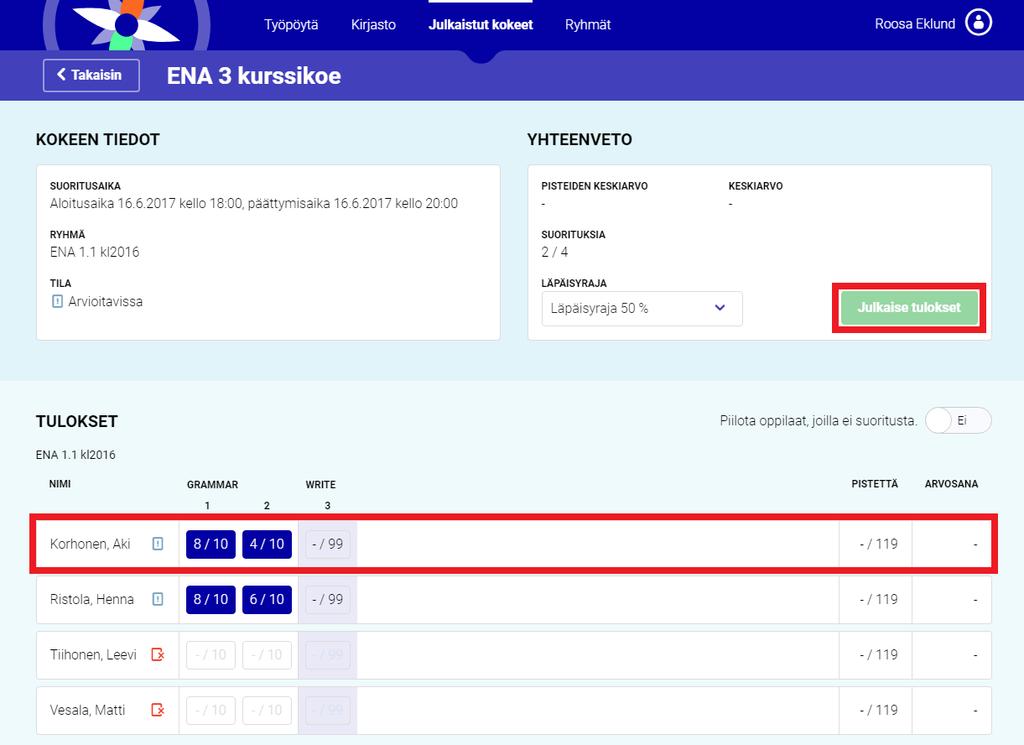1024x745 pixels.
Task: Click the status icon next to Ristola, Henna
Action: point(158,599)
